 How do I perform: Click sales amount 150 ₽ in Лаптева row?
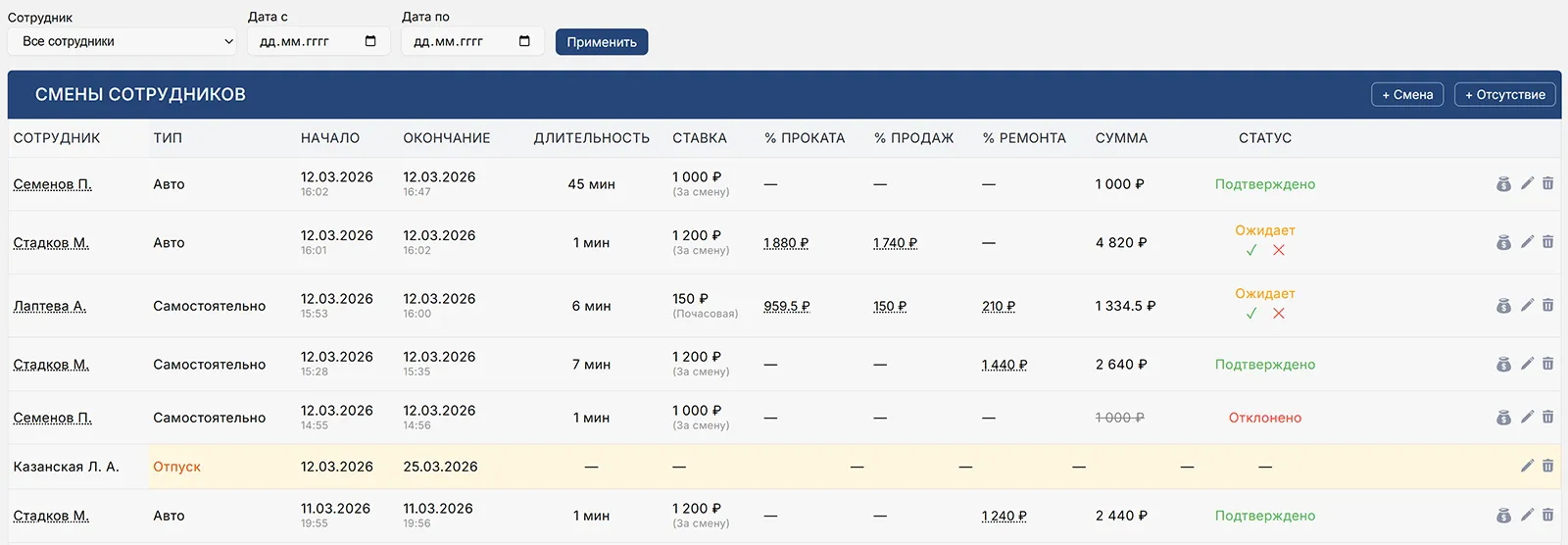pyautogui.click(x=890, y=306)
